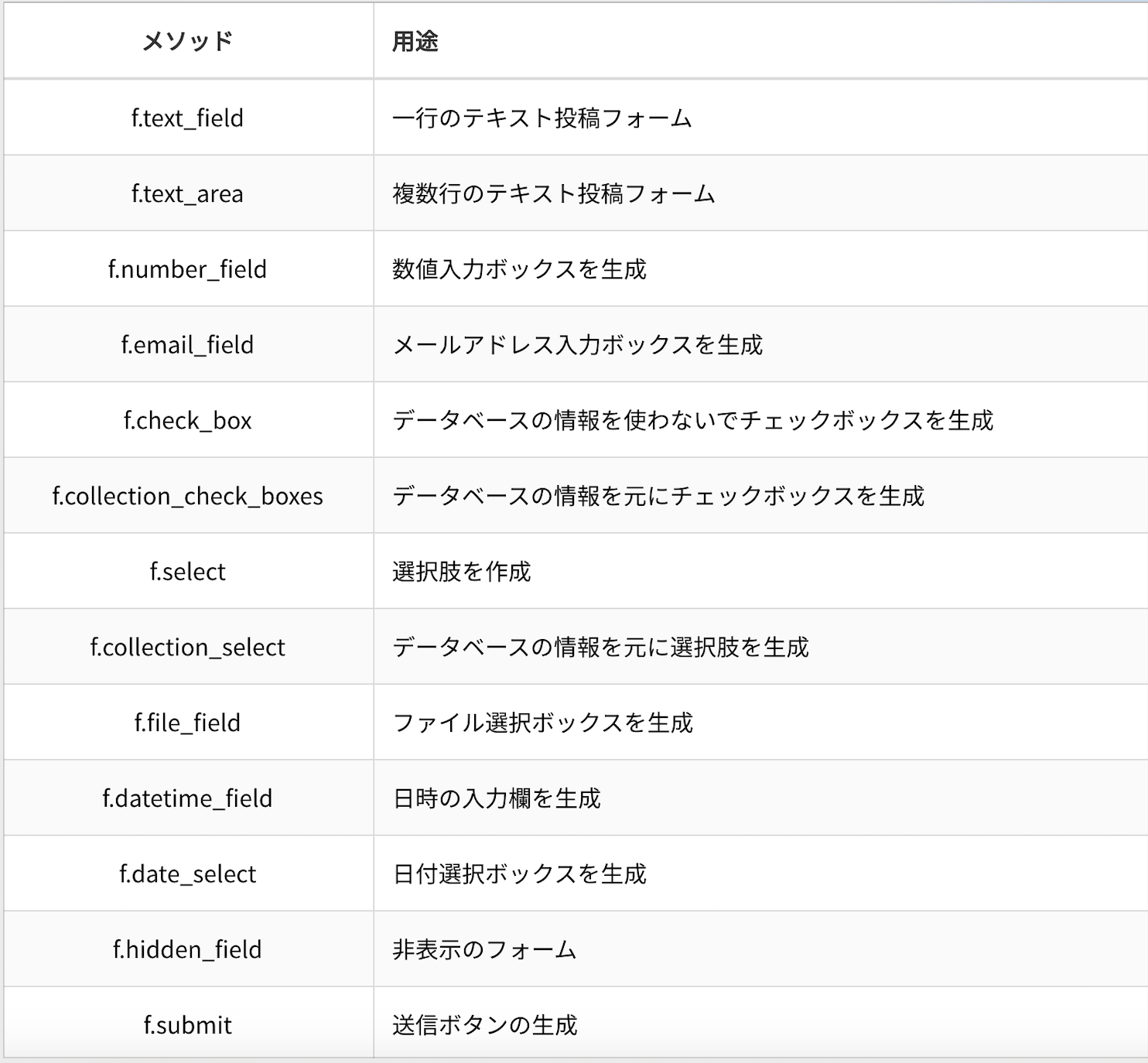Screen dimensions: 1148x1063
Task: Click the f.file_field cell
Action: point(188,723)
